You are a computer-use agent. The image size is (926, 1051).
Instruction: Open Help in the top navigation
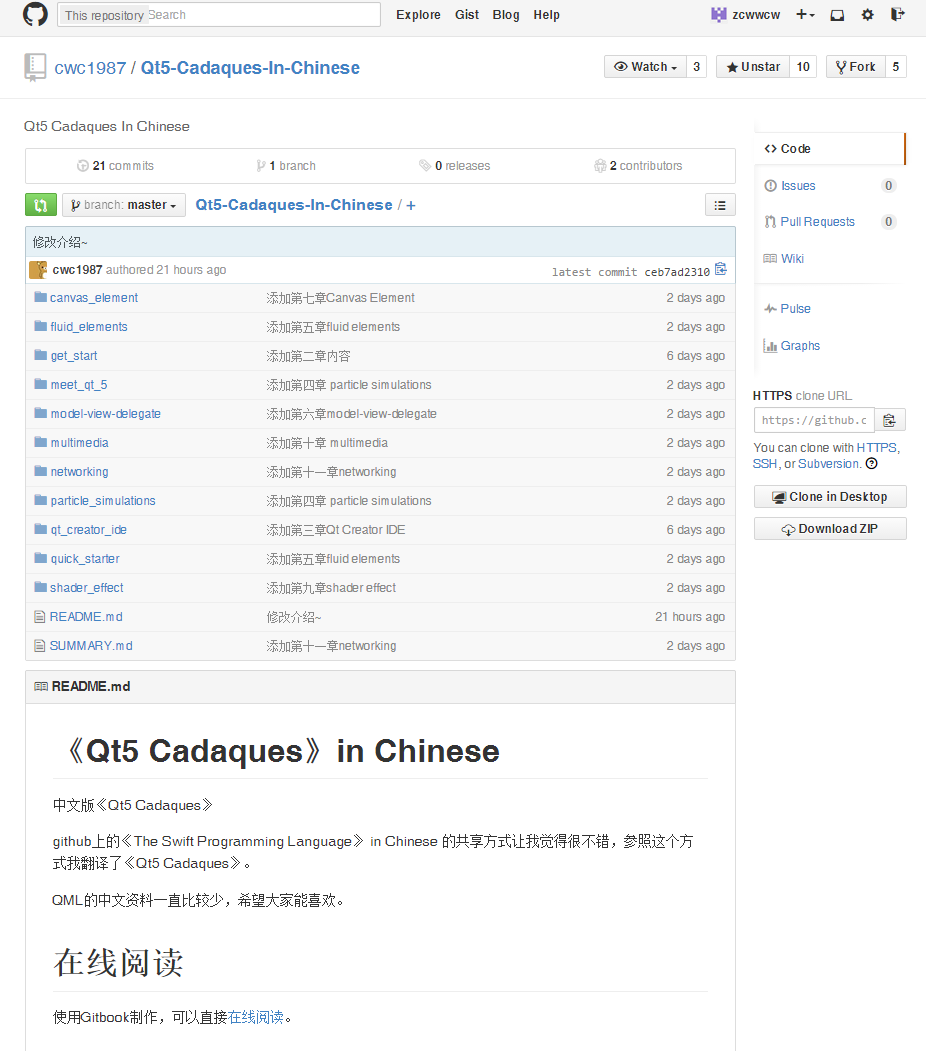[546, 15]
